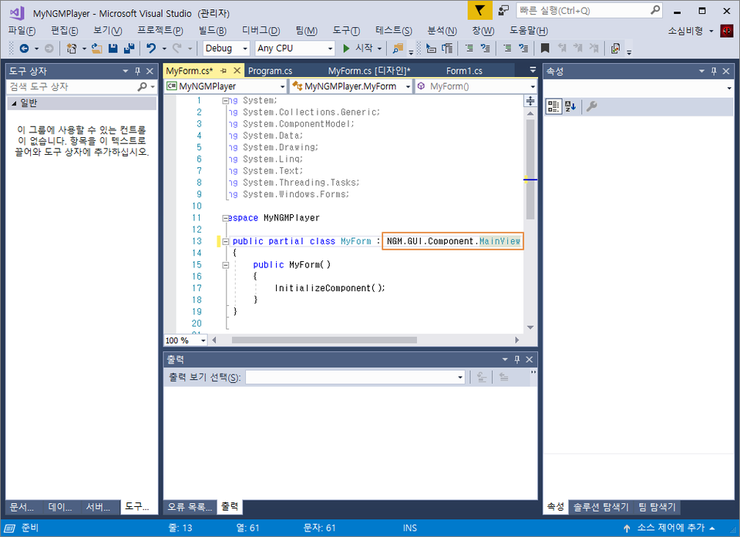
Task: Create a new project from toolbar
Action: tap(71, 48)
